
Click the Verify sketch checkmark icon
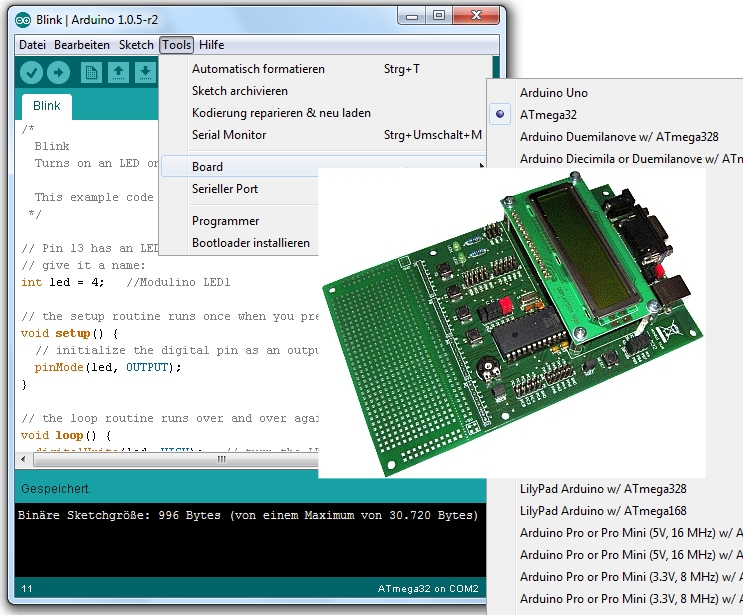point(31,72)
